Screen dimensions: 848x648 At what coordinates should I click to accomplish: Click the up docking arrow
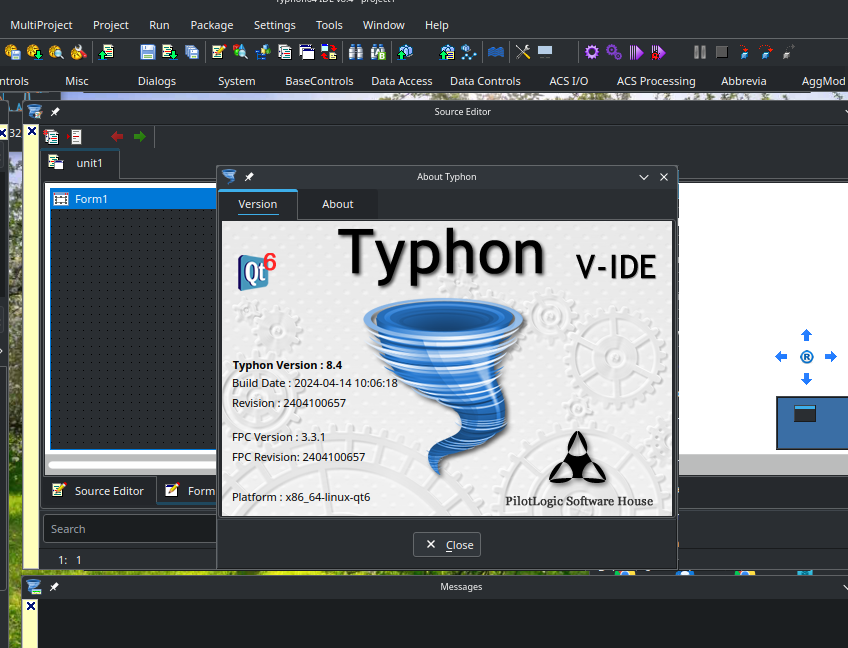[806, 335]
